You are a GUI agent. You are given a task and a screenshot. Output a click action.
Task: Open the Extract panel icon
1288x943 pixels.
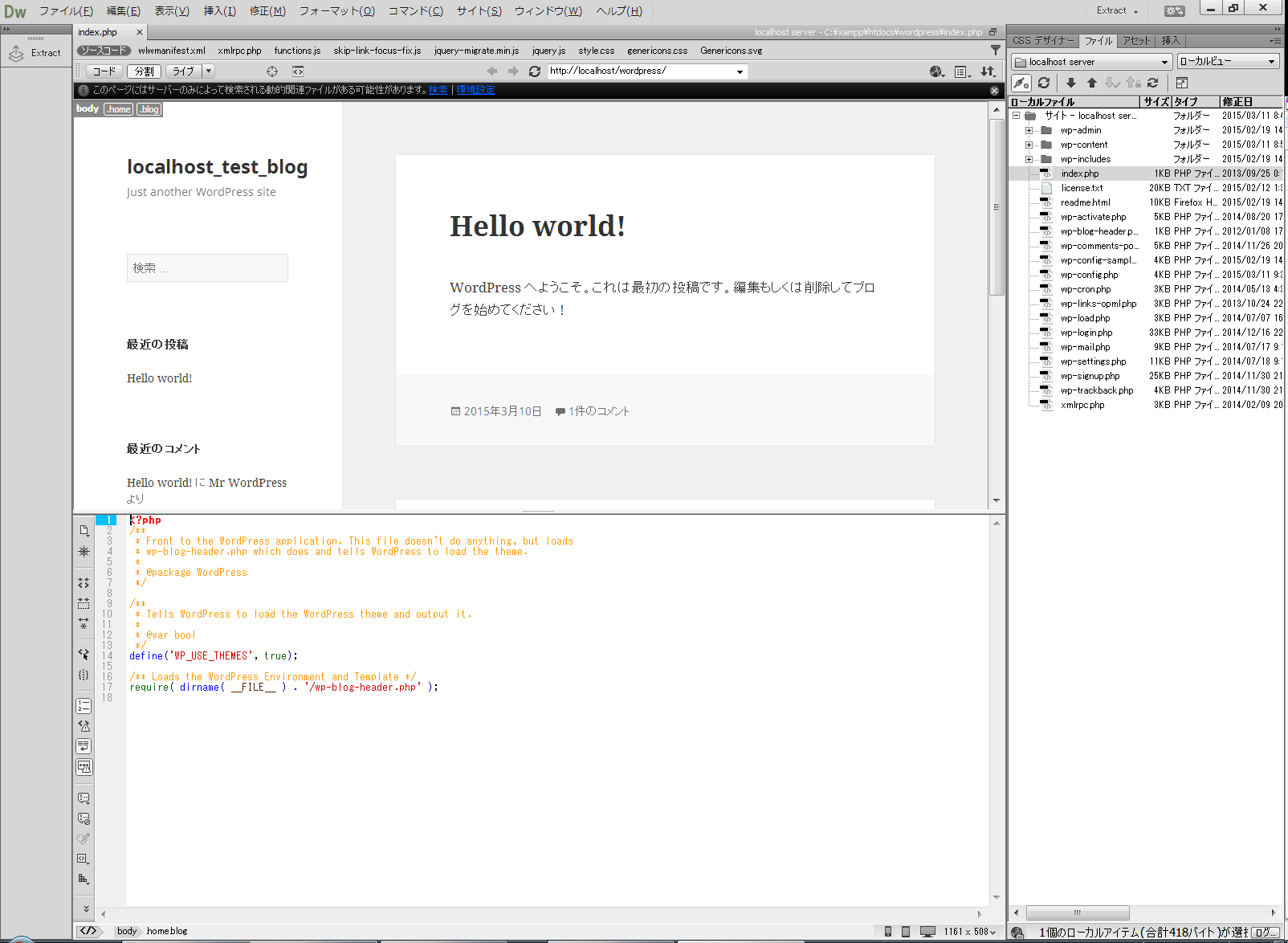tap(16, 53)
